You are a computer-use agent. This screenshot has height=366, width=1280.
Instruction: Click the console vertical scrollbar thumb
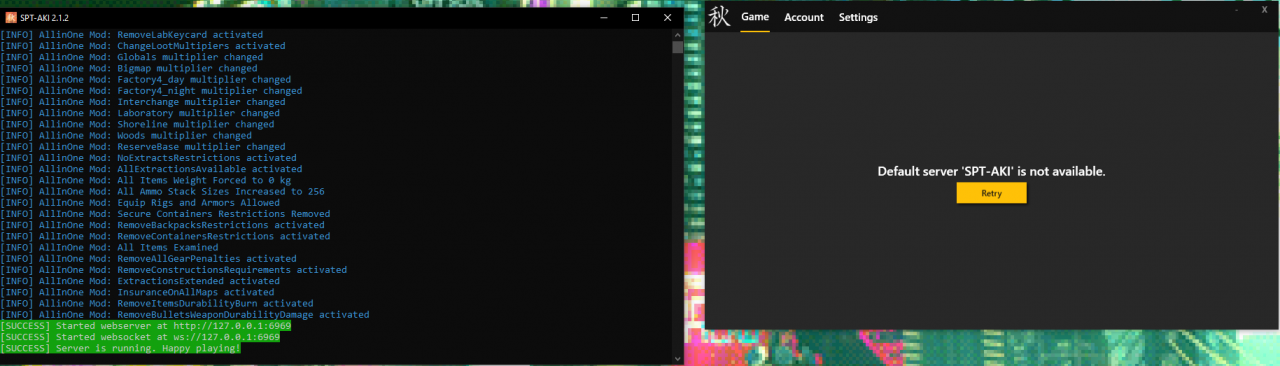[x=677, y=46]
